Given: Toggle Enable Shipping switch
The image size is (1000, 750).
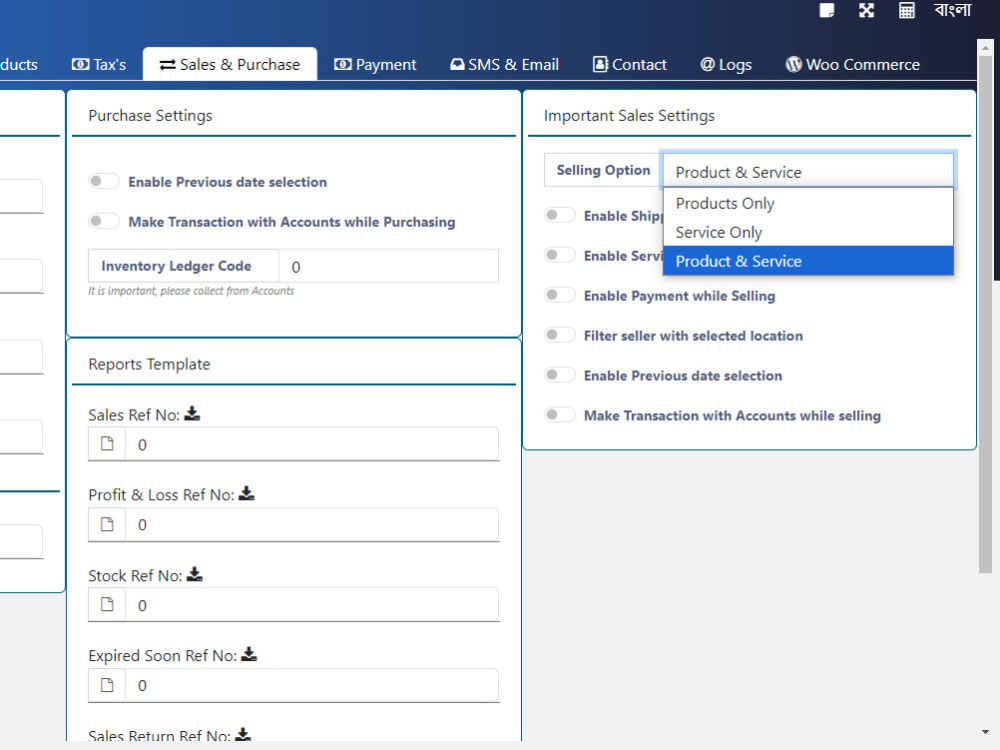Looking at the screenshot, I should 559,215.
